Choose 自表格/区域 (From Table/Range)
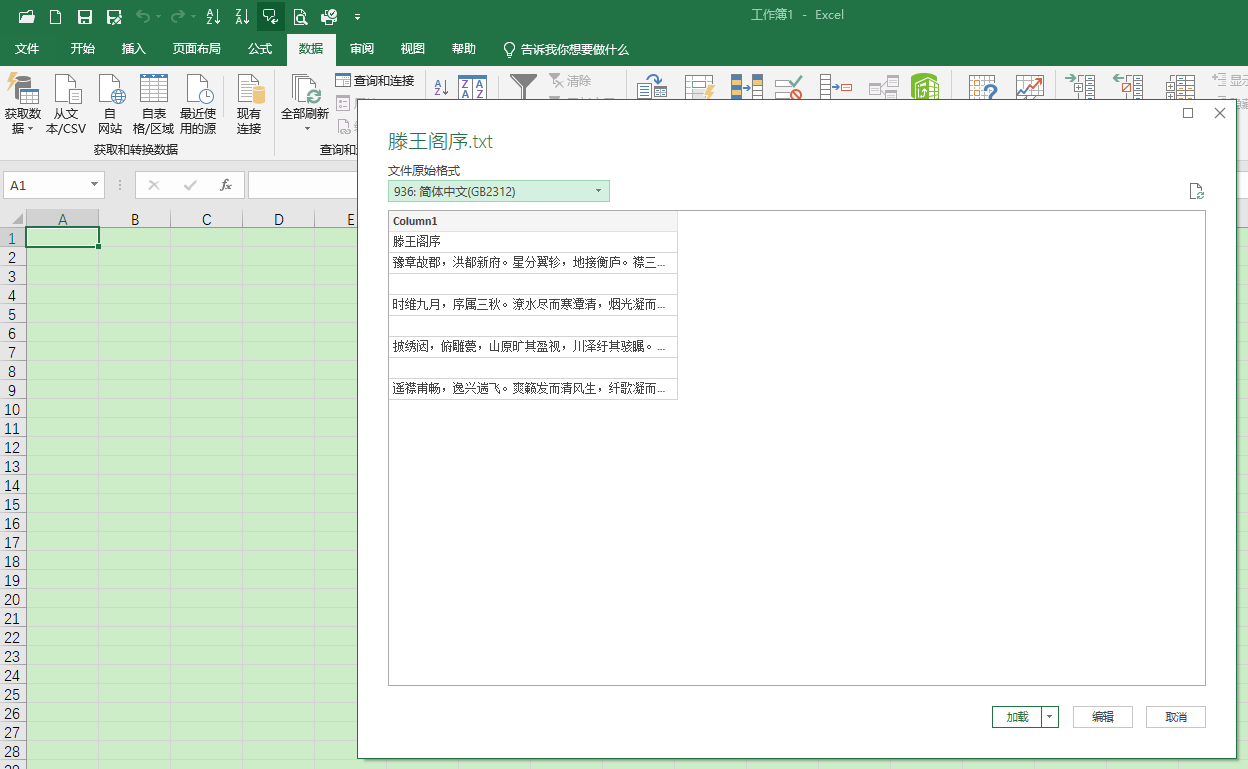This screenshot has height=769, width=1248. tap(154, 104)
